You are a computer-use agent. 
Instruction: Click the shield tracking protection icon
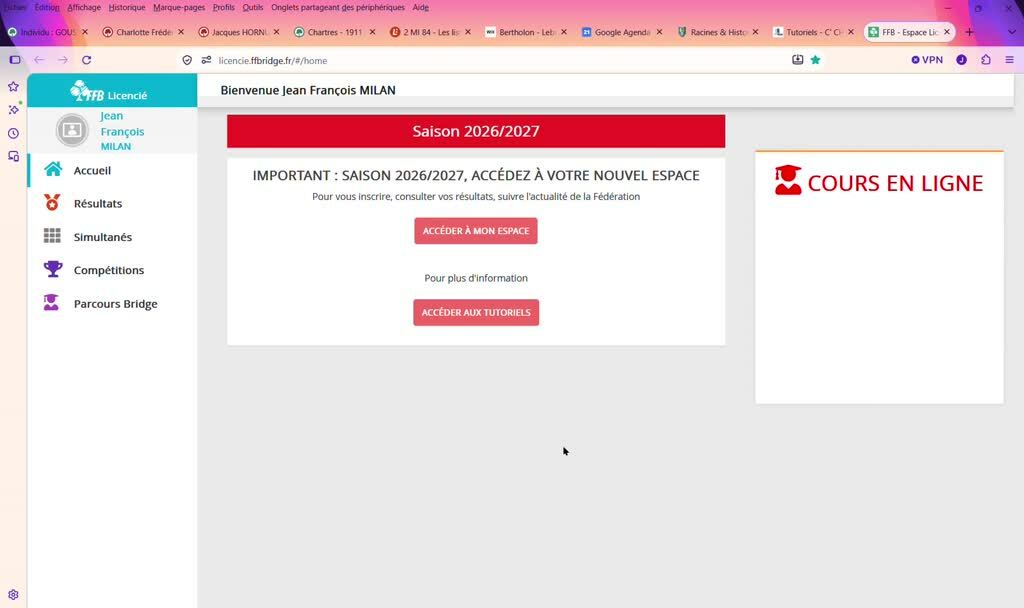tap(187, 60)
